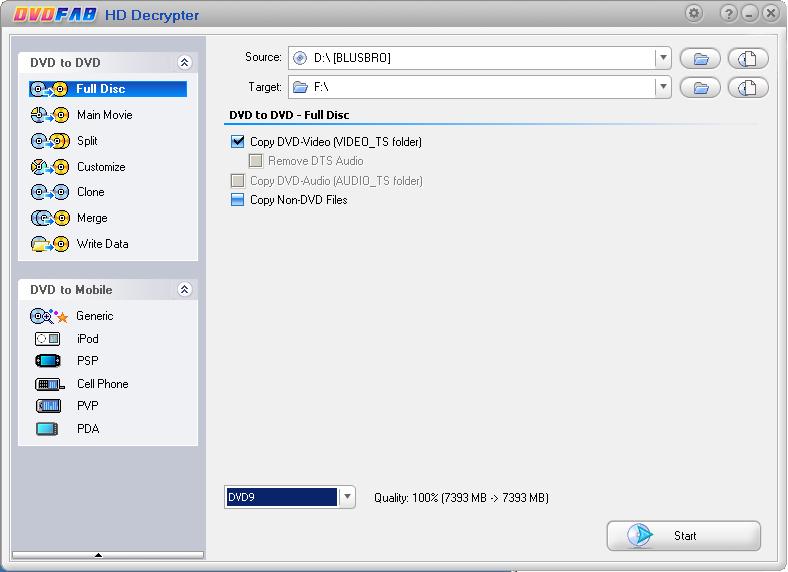Click the Clone disc icon
788x572 pixels.
(49, 192)
